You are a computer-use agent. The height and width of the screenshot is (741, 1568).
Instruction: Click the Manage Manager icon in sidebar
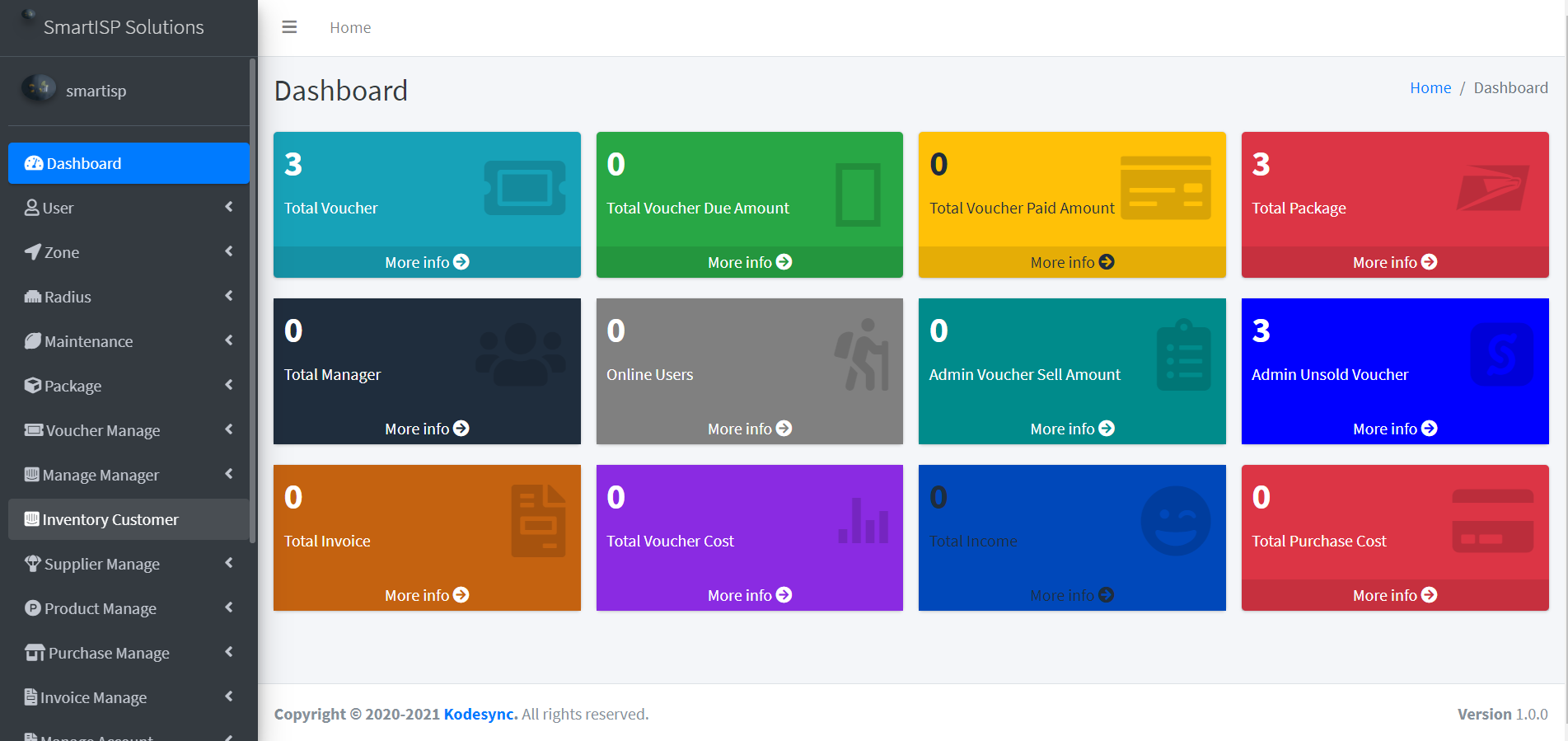click(x=32, y=475)
